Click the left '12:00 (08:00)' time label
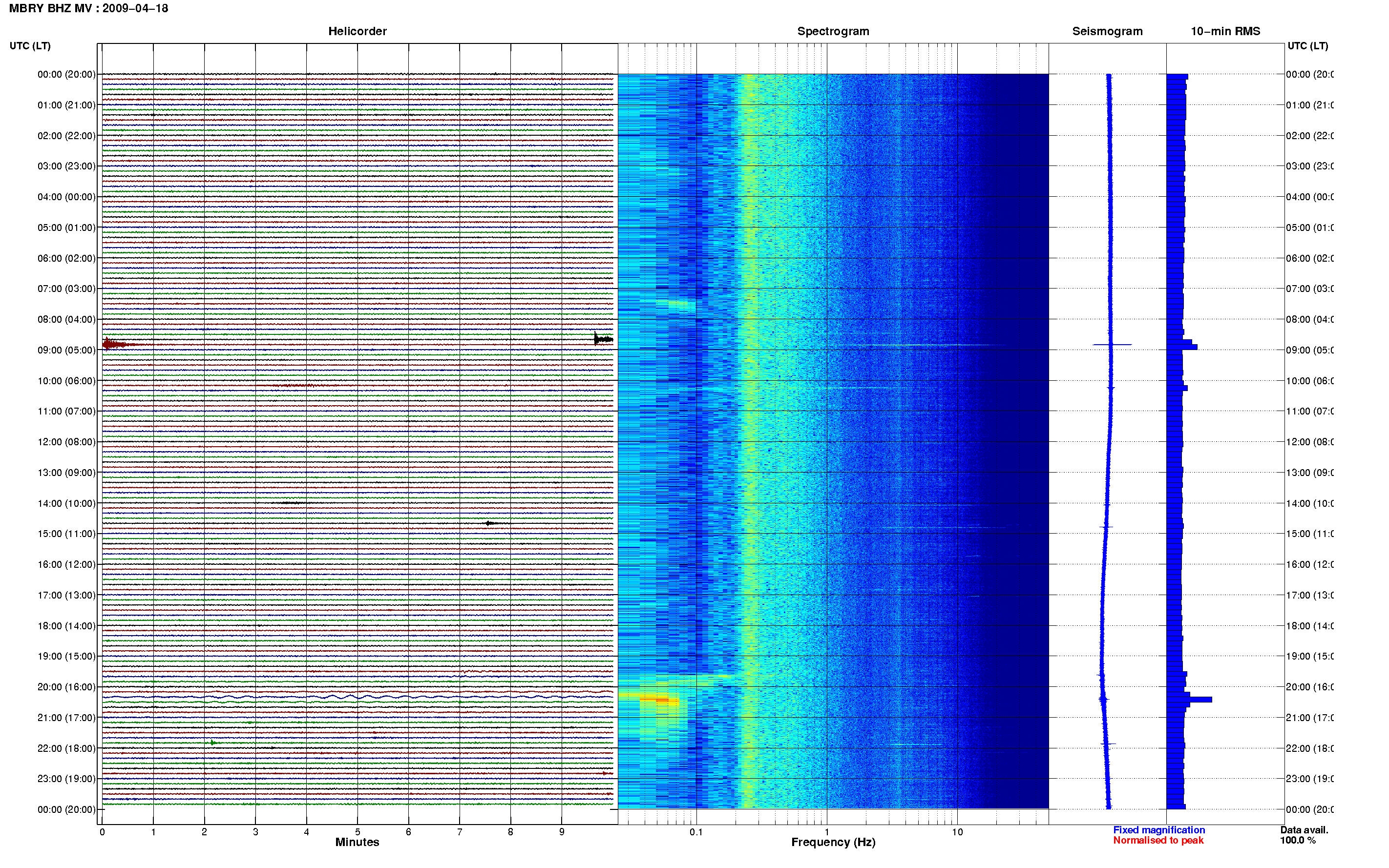Image resolution: width=1389 pixels, height=868 pixels. tap(66, 442)
